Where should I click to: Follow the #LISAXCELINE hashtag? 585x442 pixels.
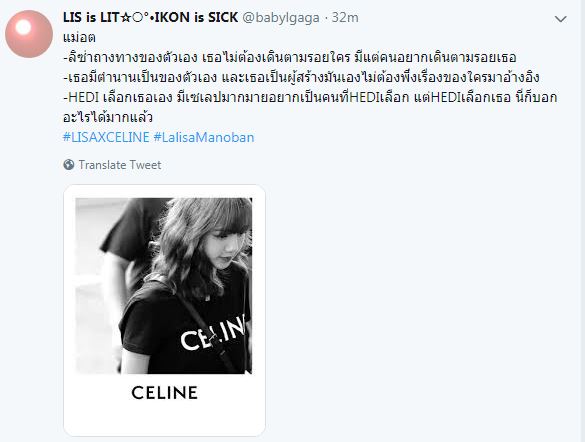click(106, 137)
